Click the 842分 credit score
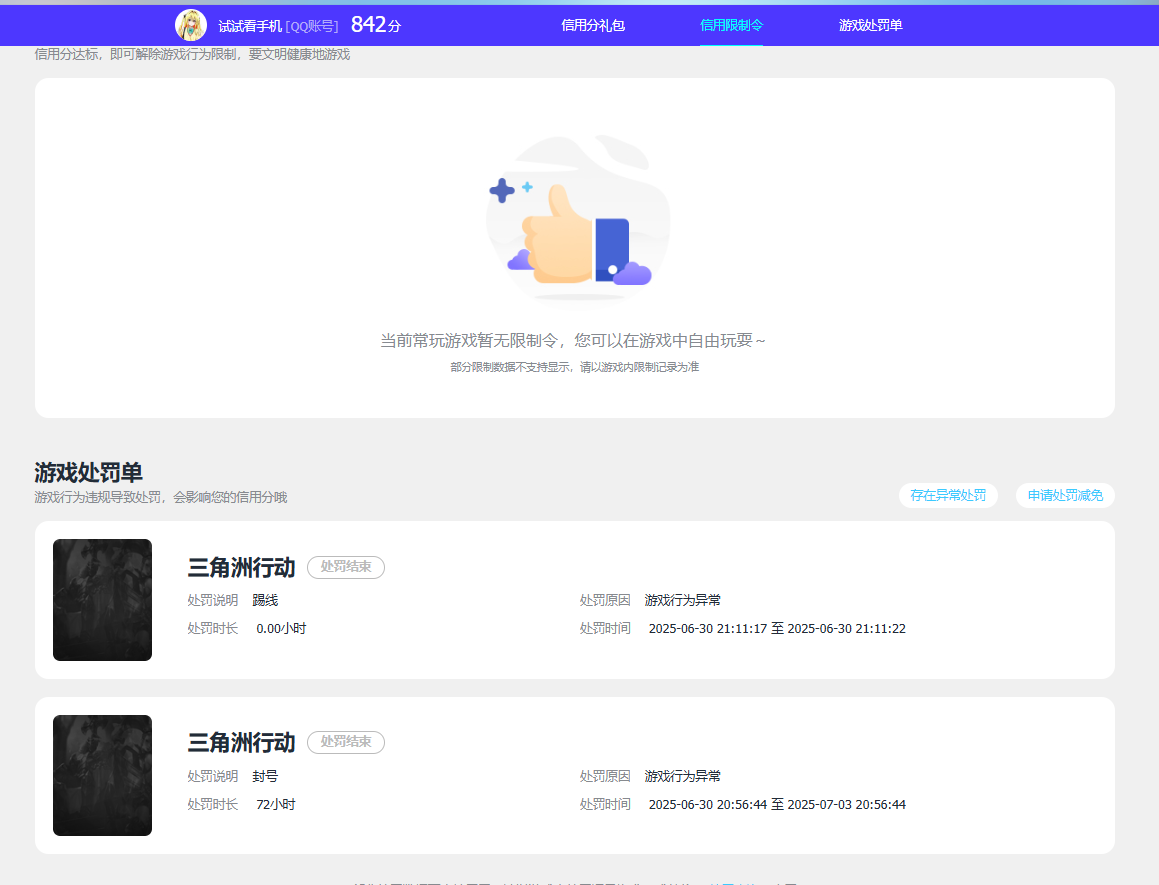This screenshot has width=1159, height=885. pos(375,25)
